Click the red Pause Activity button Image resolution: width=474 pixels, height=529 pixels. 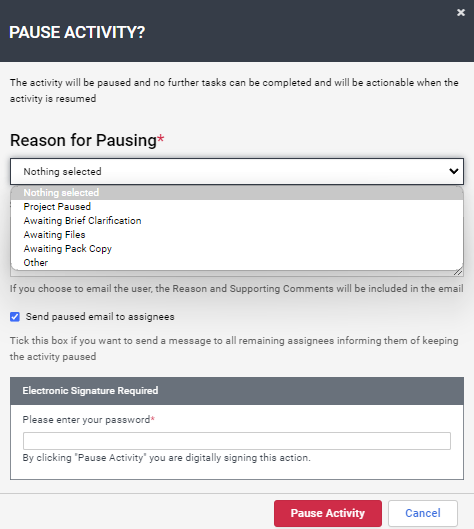[x=328, y=513]
